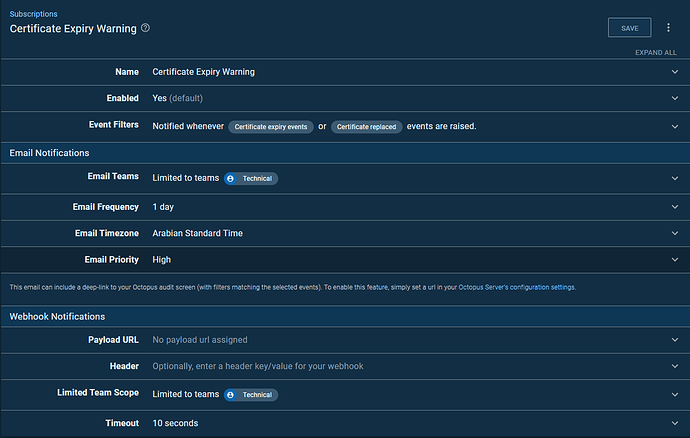The image size is (690, 438).
Task: Click EXPAND ALL
Action: 656,52
